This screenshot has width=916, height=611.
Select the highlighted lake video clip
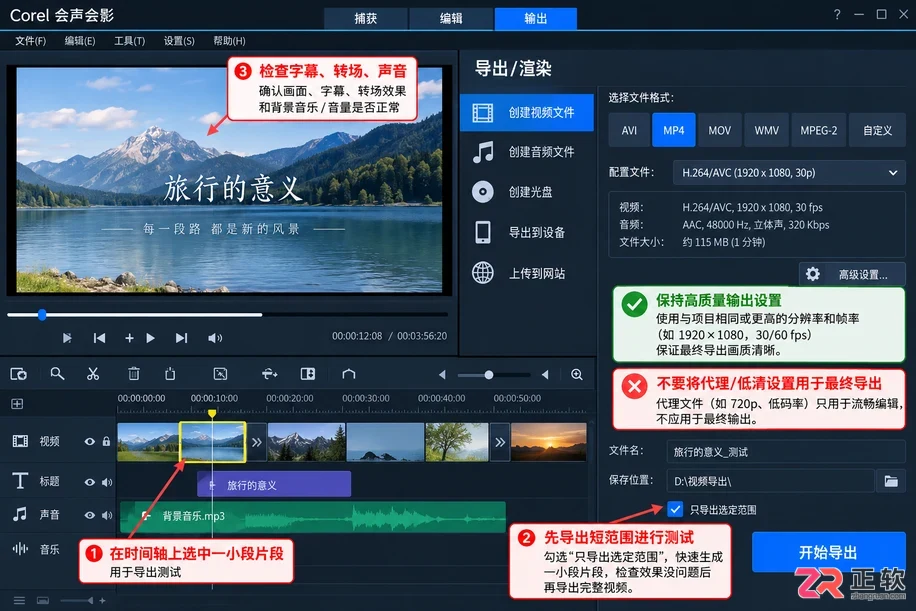pos(212,442)
